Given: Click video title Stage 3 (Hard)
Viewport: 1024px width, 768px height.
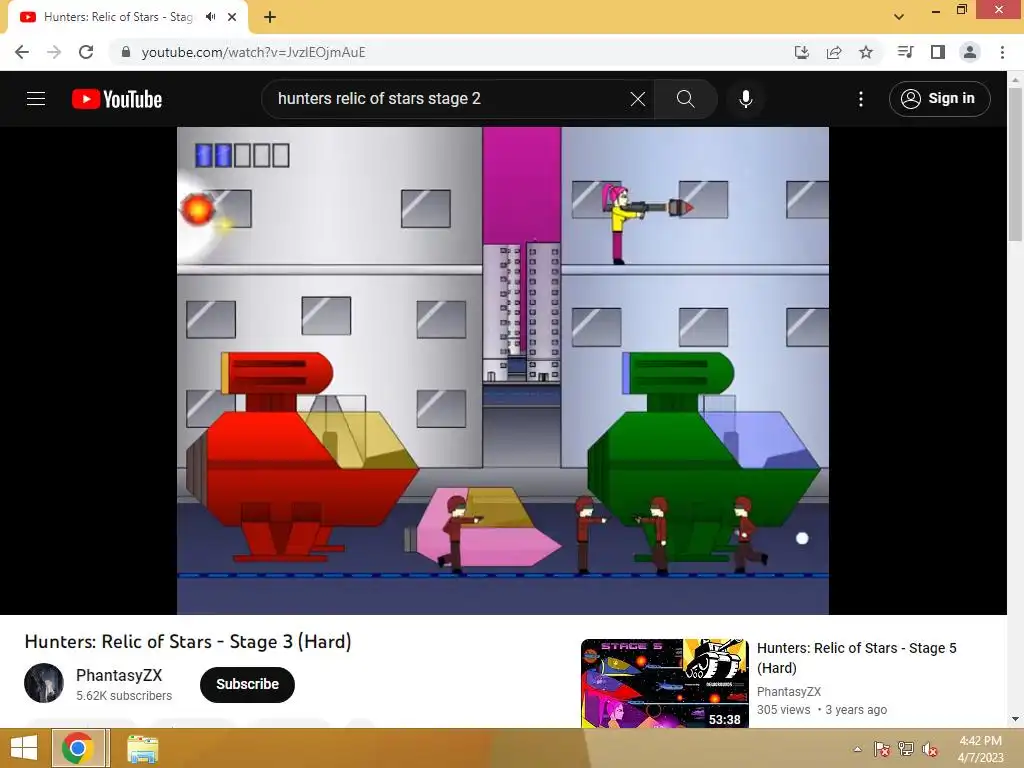Looking at the screenshot, I should [x=188, y=641].
